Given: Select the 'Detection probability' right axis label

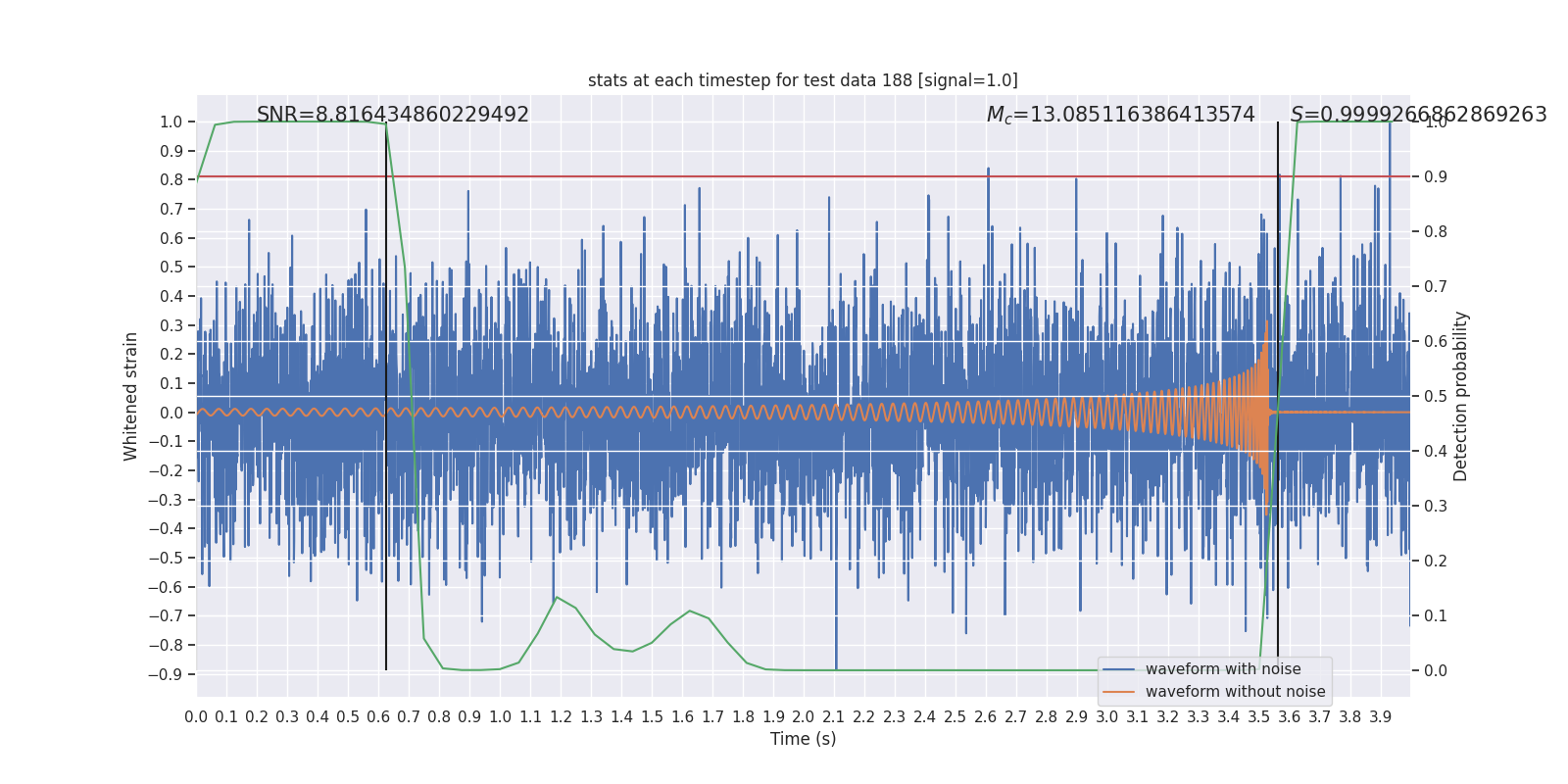Looking at the screenshot, I should click(x=1461, y=396).
